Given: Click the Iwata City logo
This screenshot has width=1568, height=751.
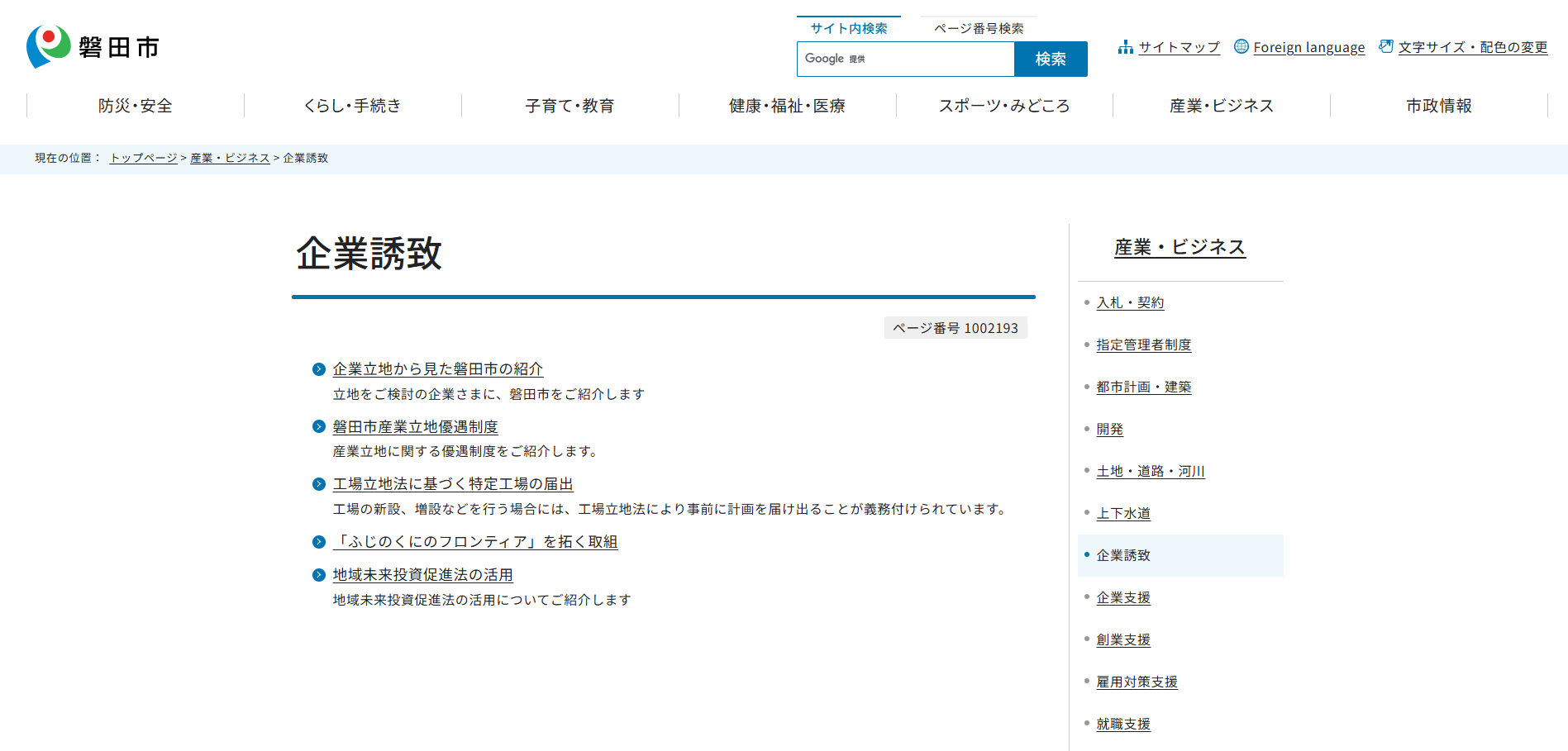Looking at the screenshot, I should 93,47.
